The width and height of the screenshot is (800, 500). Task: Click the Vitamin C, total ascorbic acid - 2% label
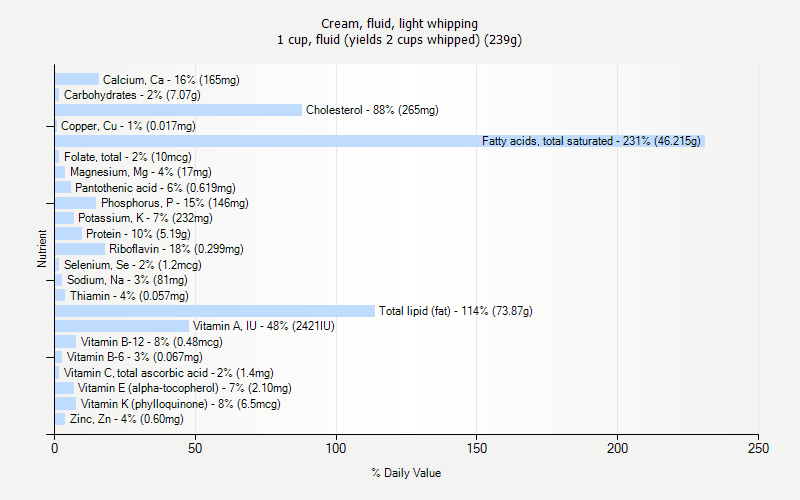pos(168,373)
